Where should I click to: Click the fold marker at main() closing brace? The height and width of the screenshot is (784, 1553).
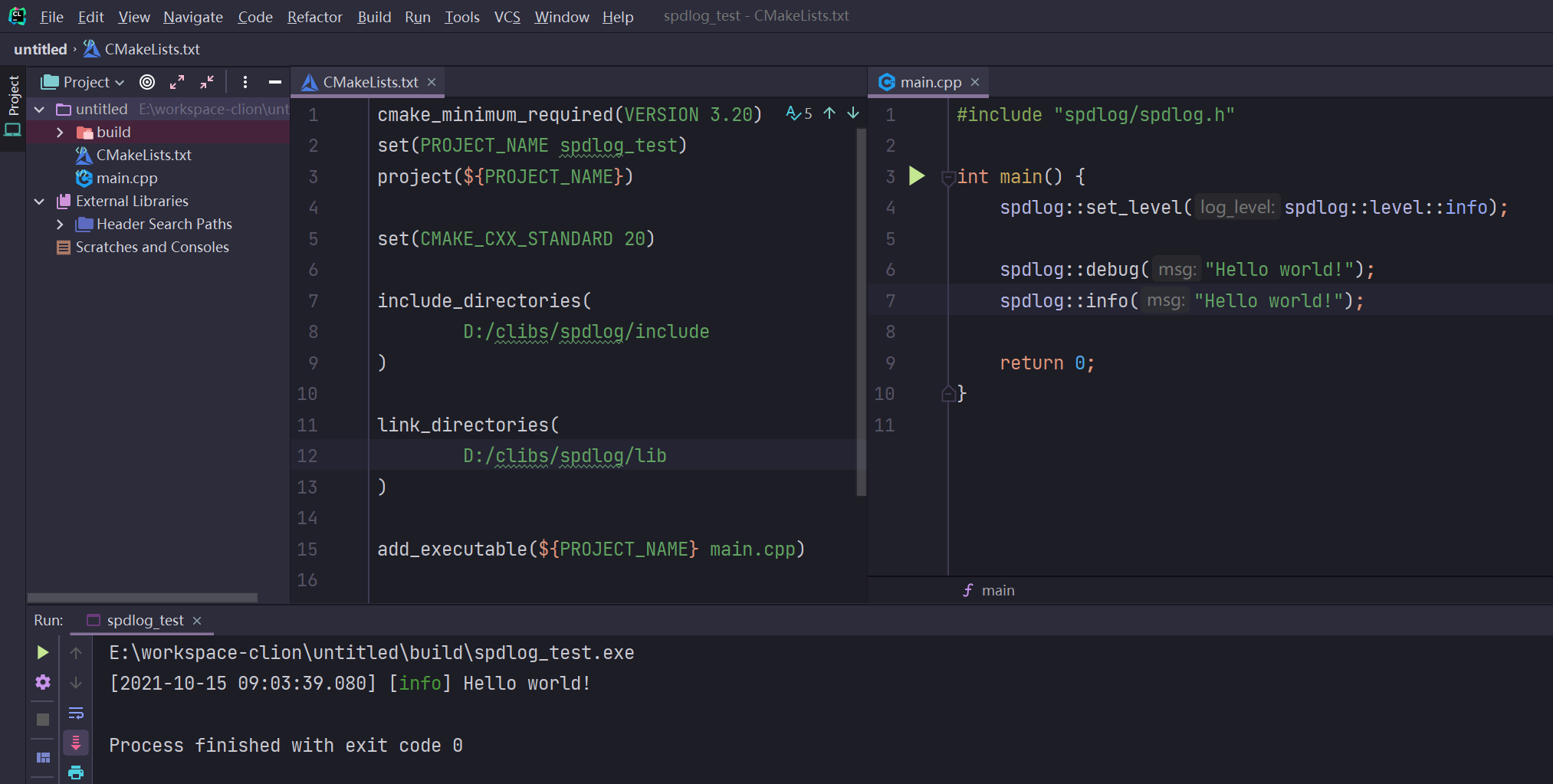[x=948, y=394]
